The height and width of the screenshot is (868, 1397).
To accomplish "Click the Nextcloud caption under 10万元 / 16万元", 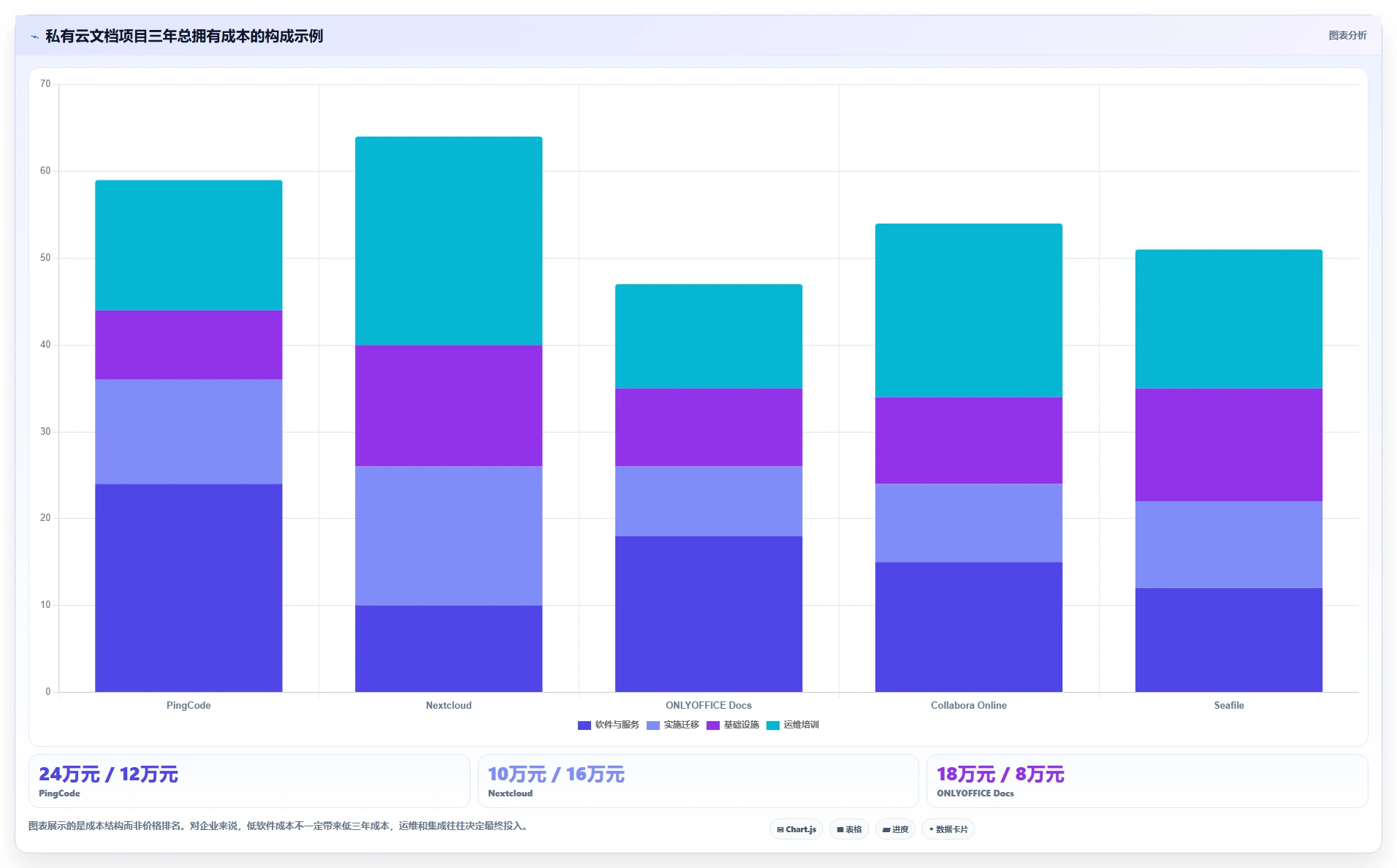I will [510, 793].
